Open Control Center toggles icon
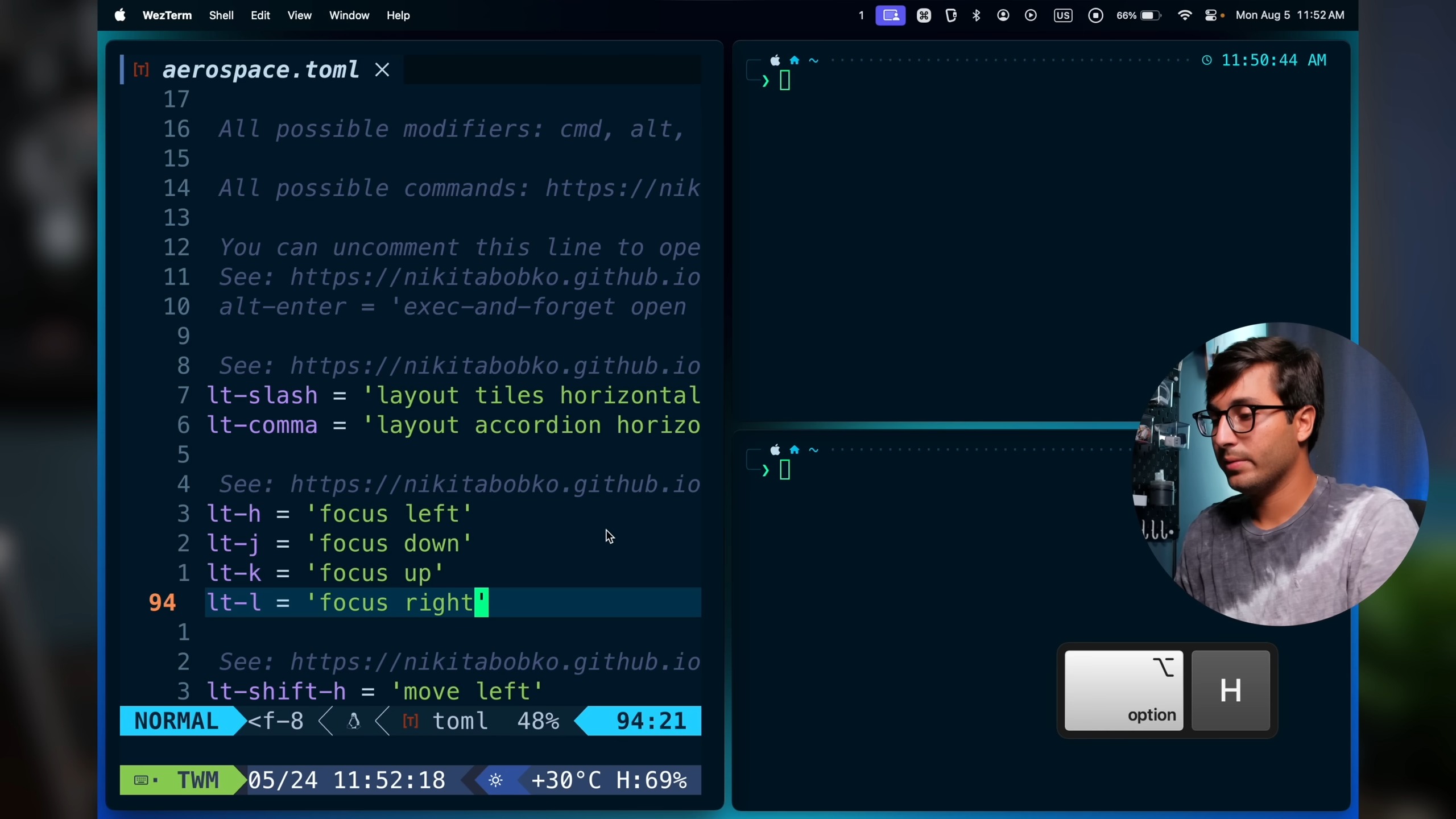This screenshot has height=819, width=1456. tap(1211, 15)
